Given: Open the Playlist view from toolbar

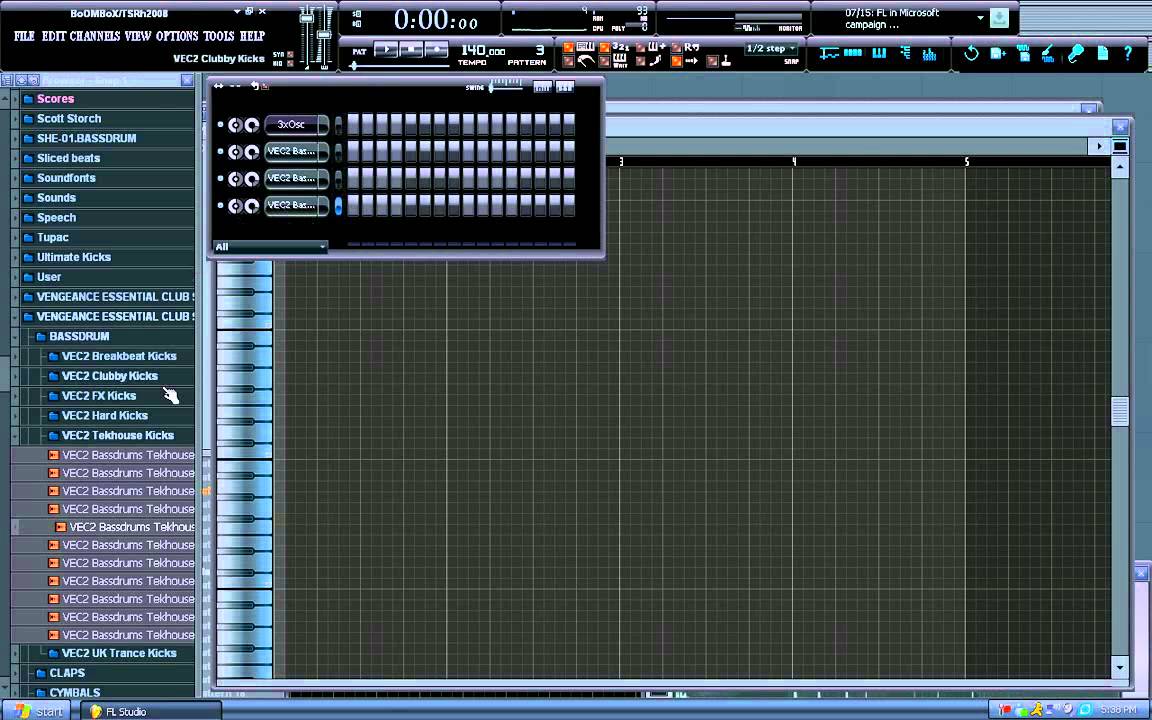Looking at the screenshot, I should point(829,54).
